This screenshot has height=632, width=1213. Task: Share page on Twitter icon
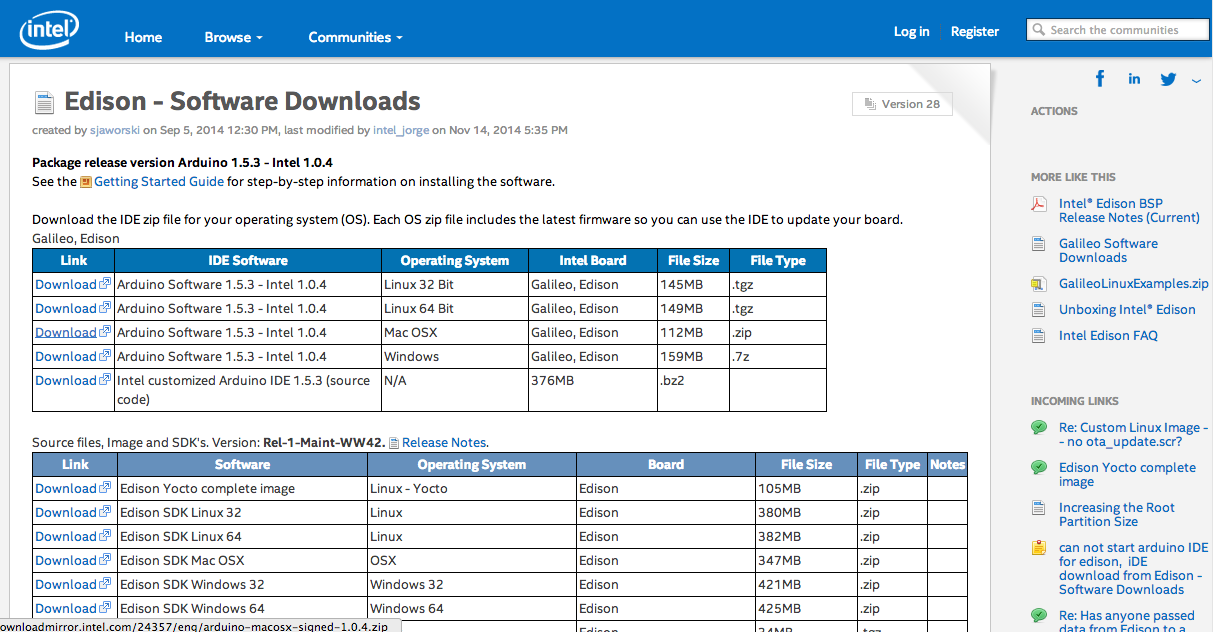[x=1168, y=80]
